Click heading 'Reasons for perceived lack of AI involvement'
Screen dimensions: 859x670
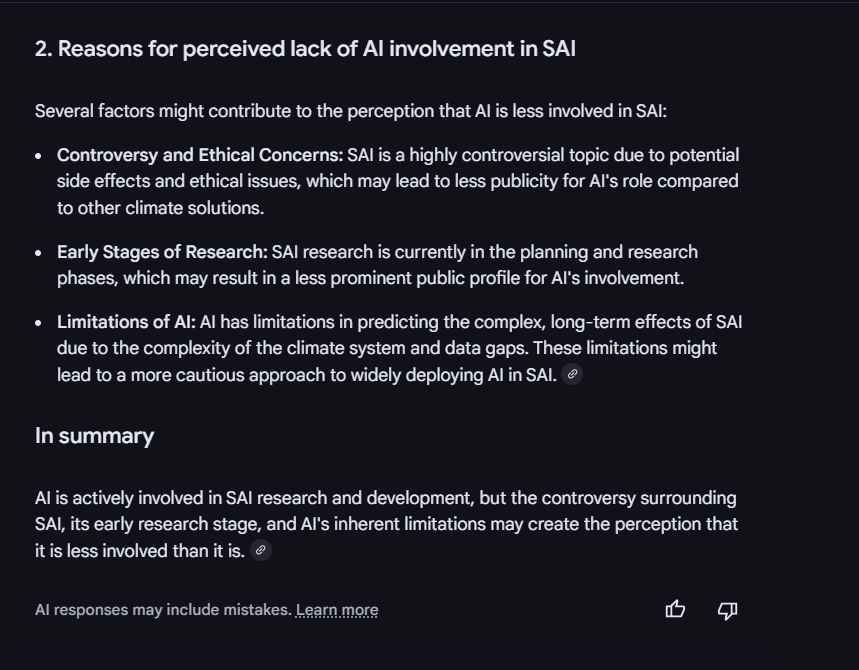pyautogui.click(x=305, y=49)
